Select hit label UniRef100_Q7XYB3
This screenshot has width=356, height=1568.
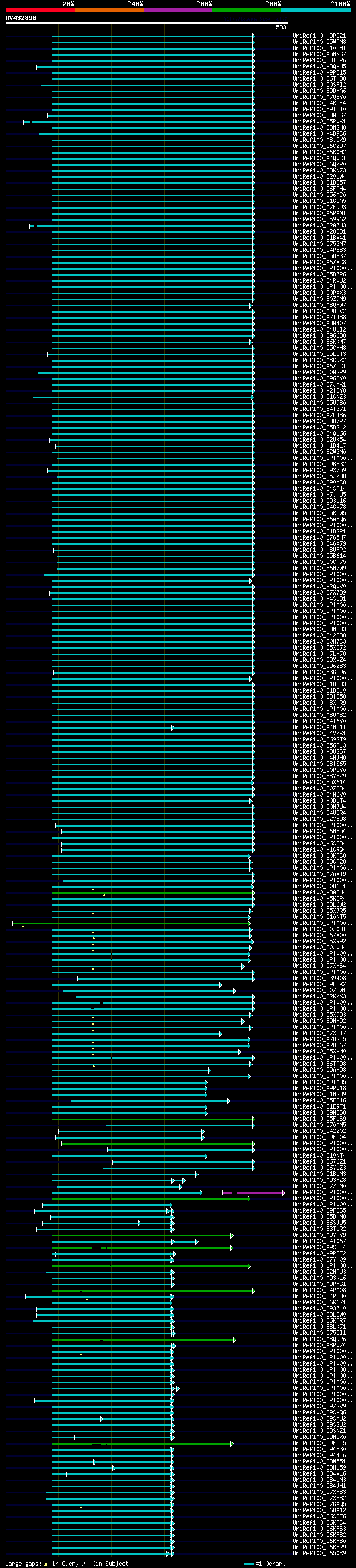pyautogui.click(x=319, y=1492)
